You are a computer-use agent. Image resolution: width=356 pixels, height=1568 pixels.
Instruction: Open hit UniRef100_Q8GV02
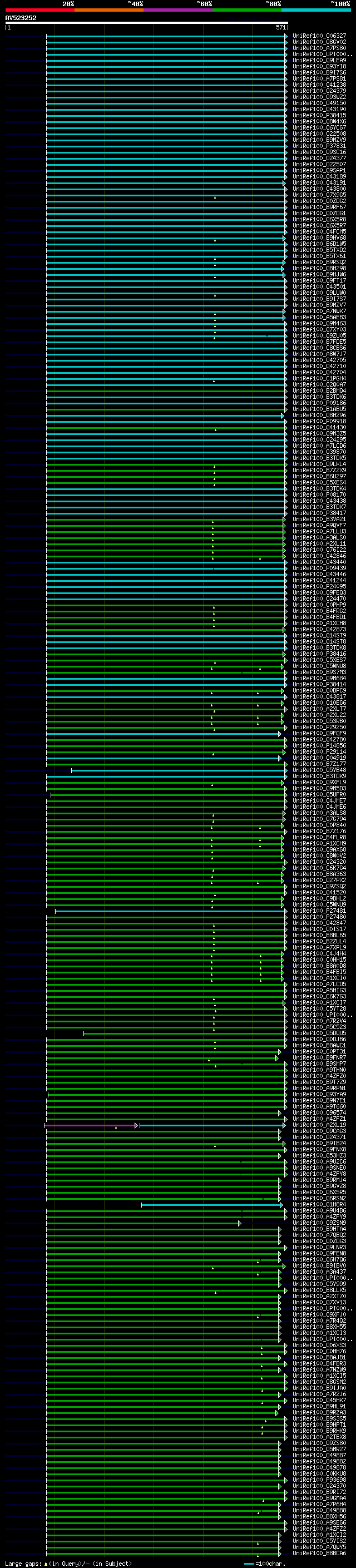pos(319,42)
